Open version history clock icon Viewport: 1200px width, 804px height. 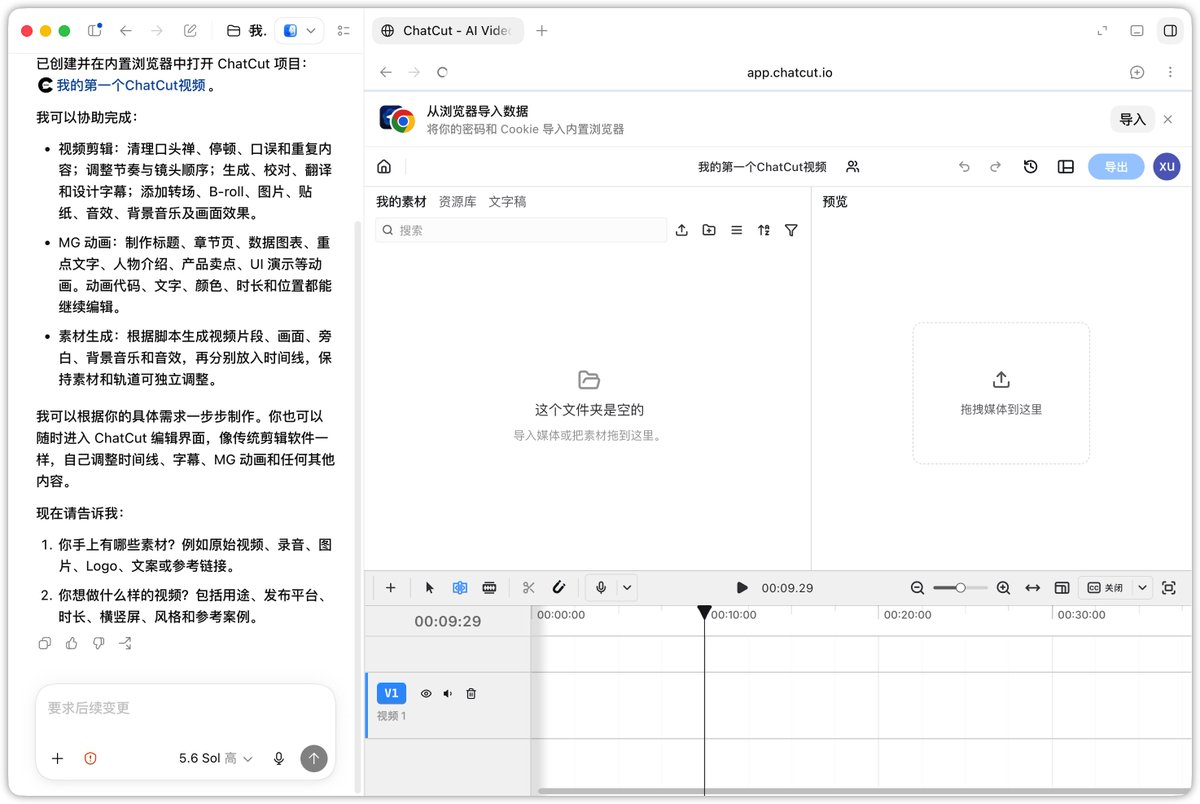pyautogui.click(x=1031, y=167)
